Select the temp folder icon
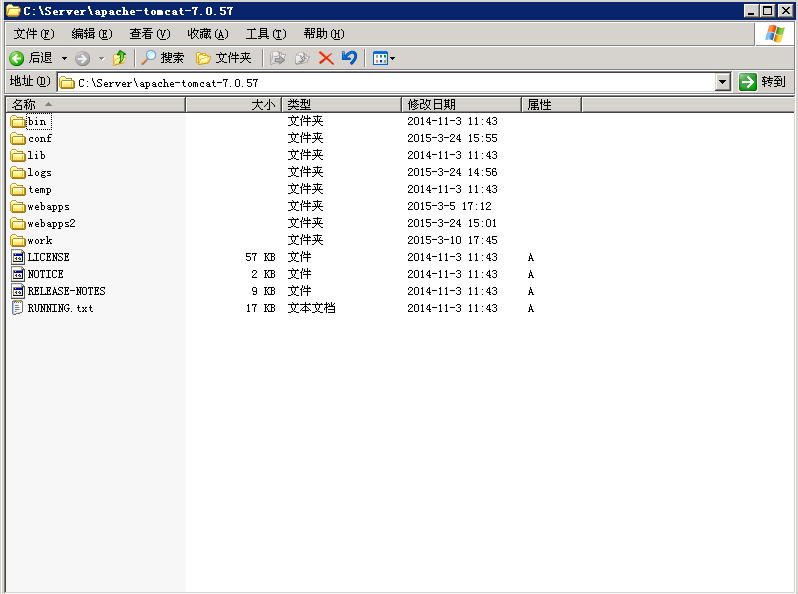798x594 pixels. pyautogui.click(x=18, y=189)
